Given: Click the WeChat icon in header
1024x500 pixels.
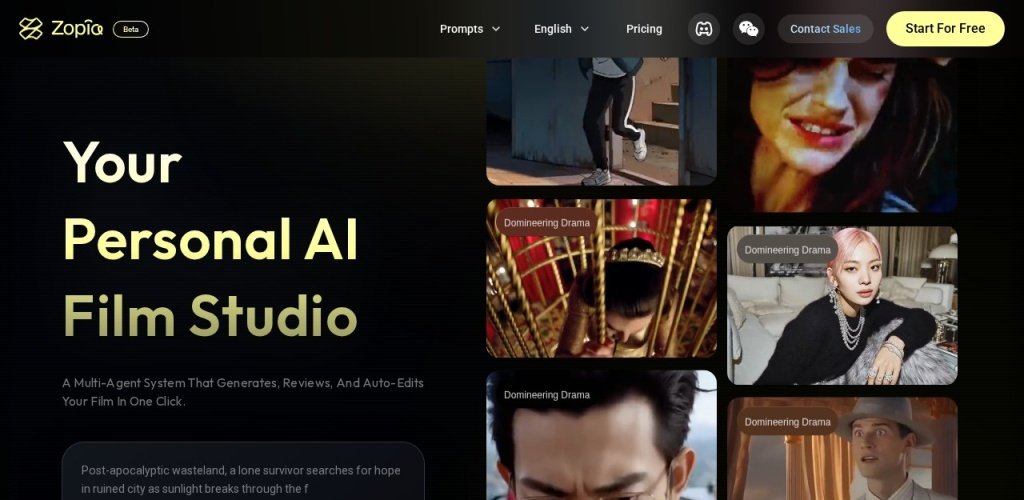Looking at the screenshot, I should click(748, 29).
